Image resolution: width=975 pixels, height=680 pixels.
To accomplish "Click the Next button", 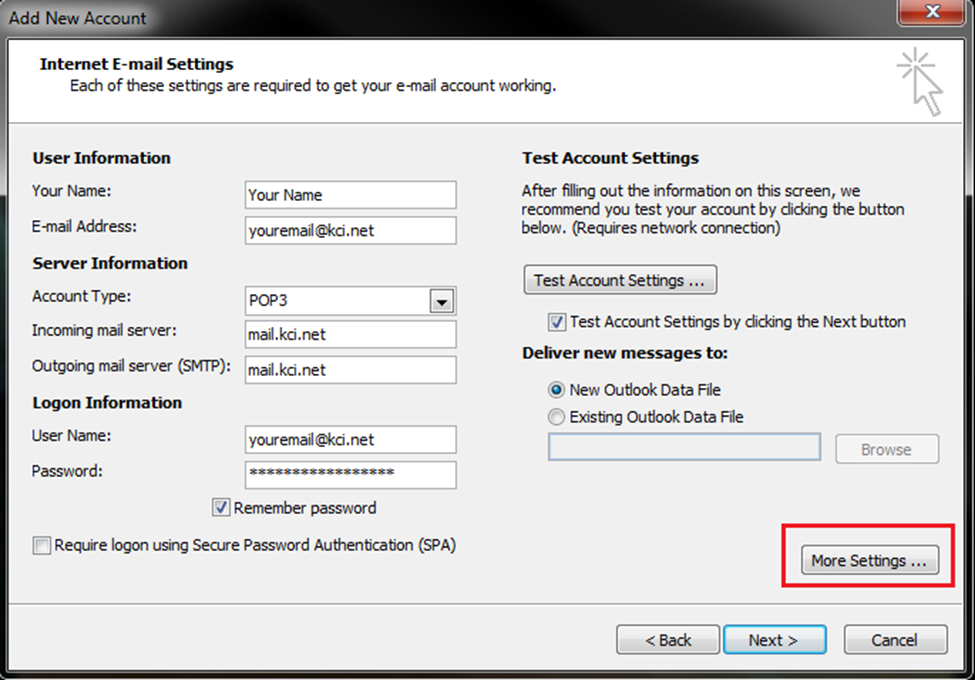I will [773, 640].
